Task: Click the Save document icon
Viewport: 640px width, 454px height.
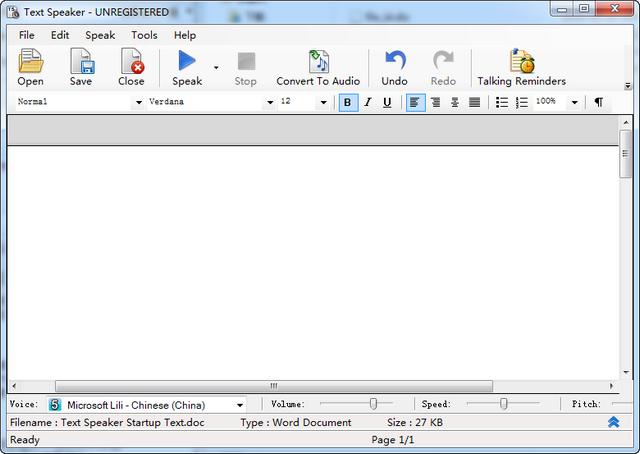Action: (81, 63)
